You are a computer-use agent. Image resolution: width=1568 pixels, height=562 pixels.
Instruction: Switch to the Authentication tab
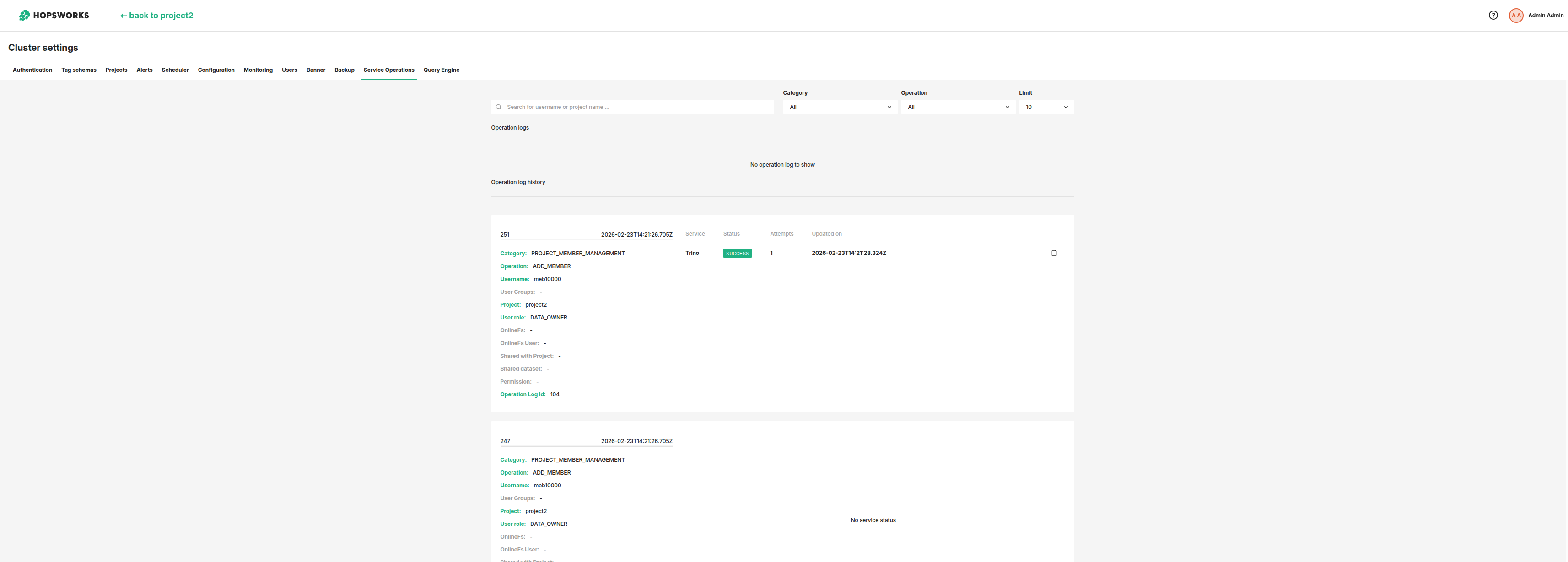pyautogui.click(x=32, y=70)
